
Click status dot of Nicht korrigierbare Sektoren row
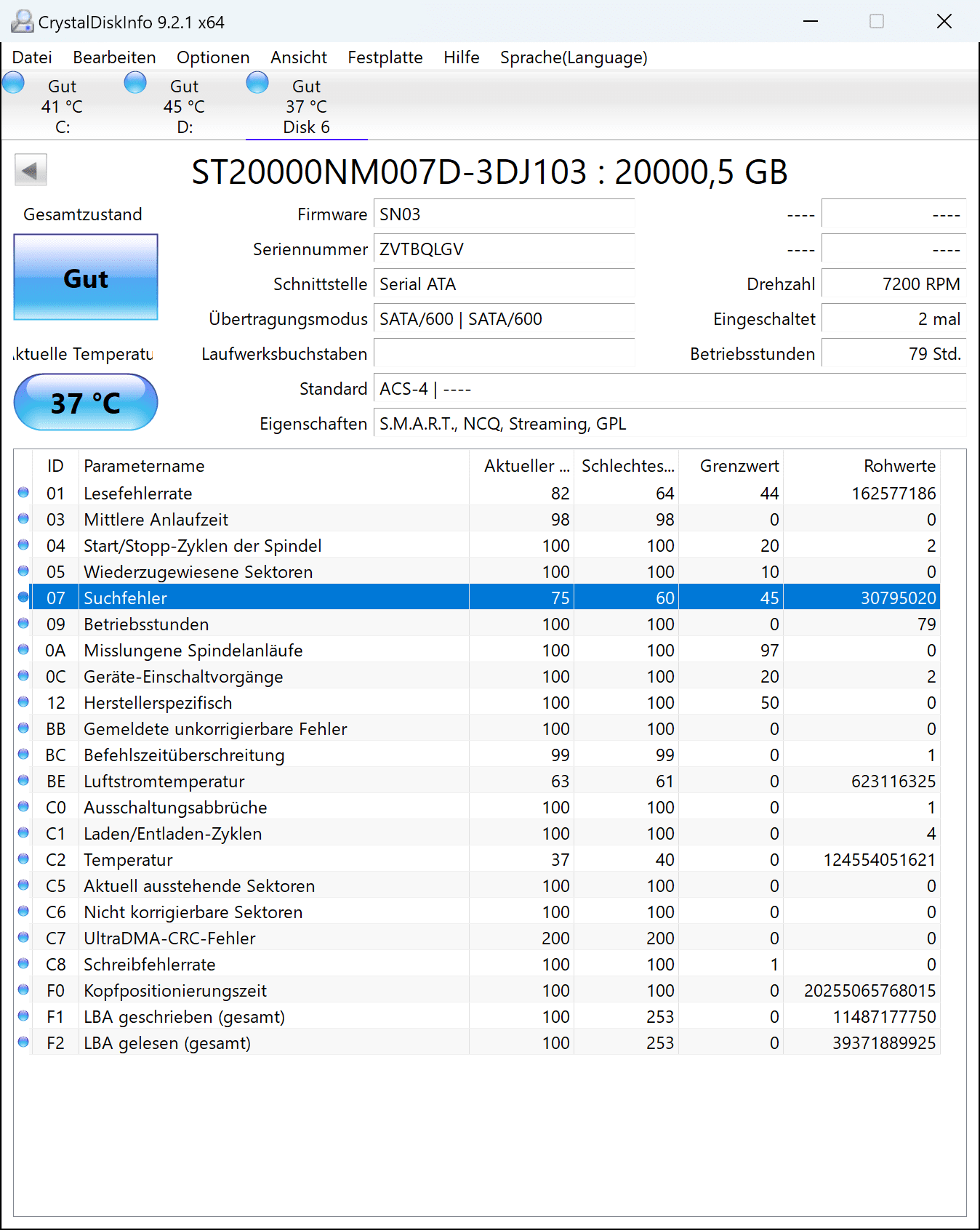pos(23,912)
